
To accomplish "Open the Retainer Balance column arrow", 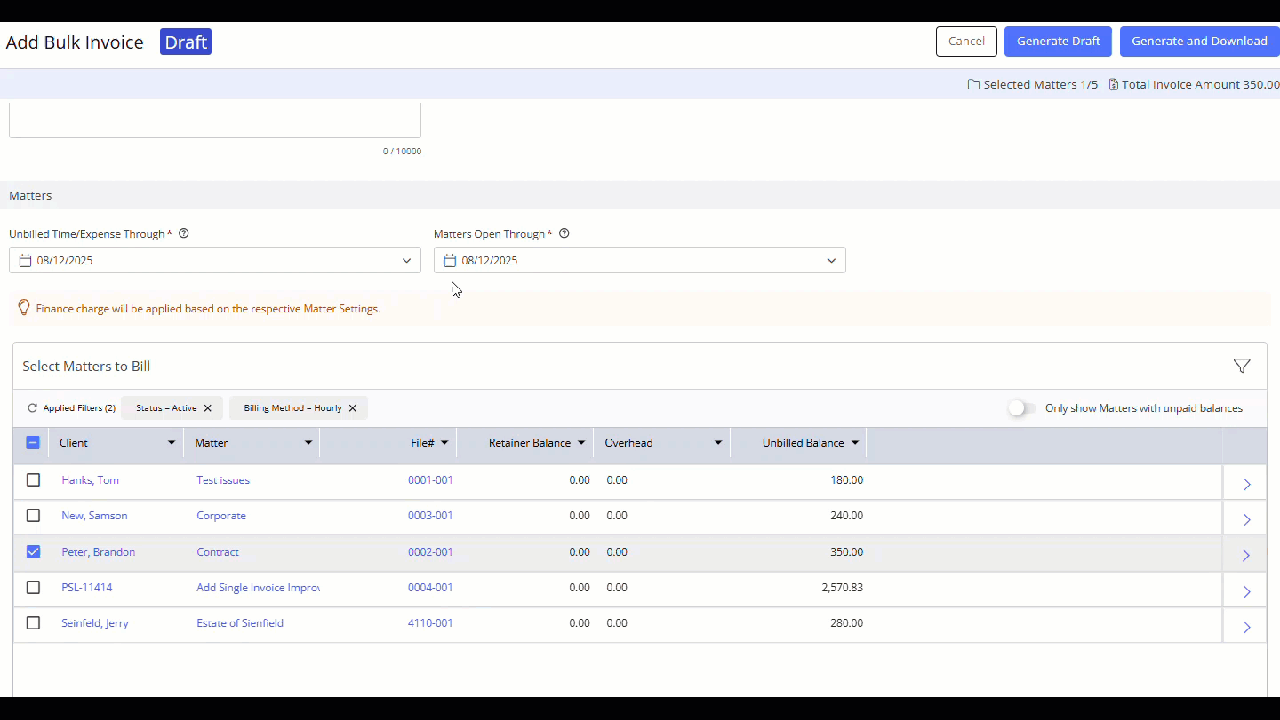I will [x=581, y=442].
